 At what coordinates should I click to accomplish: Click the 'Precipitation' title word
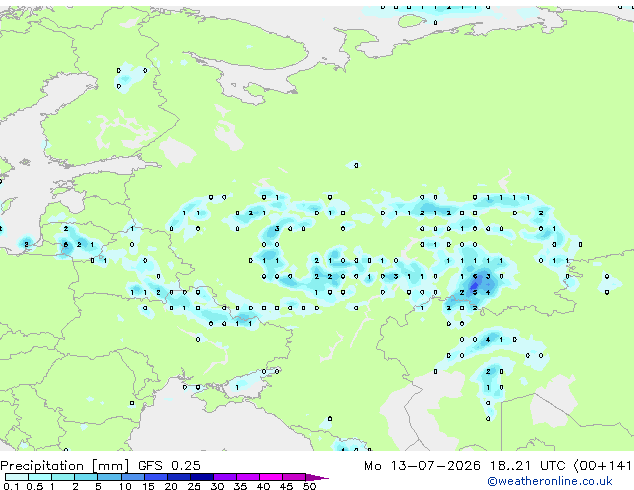pos(42,466)
